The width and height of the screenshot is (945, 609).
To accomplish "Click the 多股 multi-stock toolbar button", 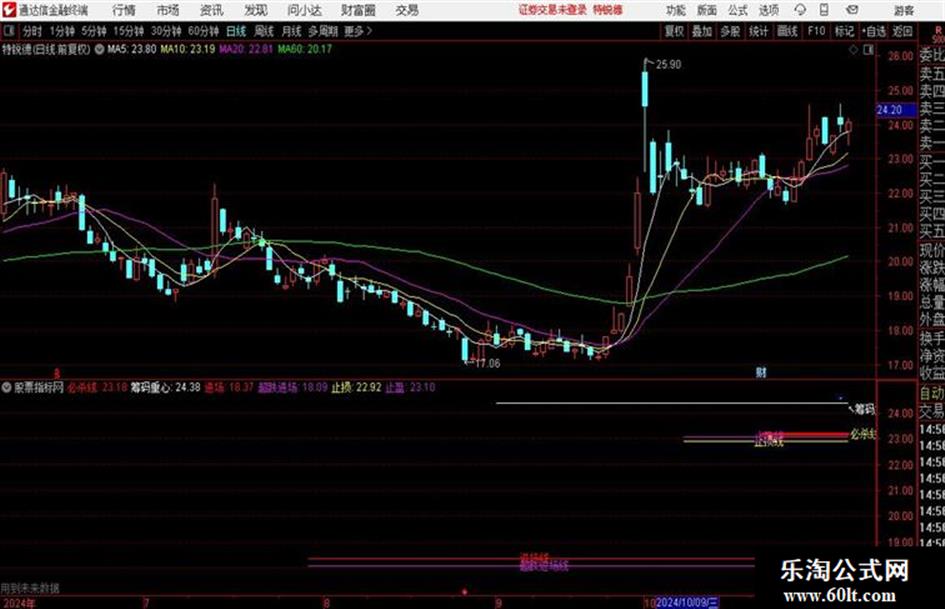I will click(730, 31).
